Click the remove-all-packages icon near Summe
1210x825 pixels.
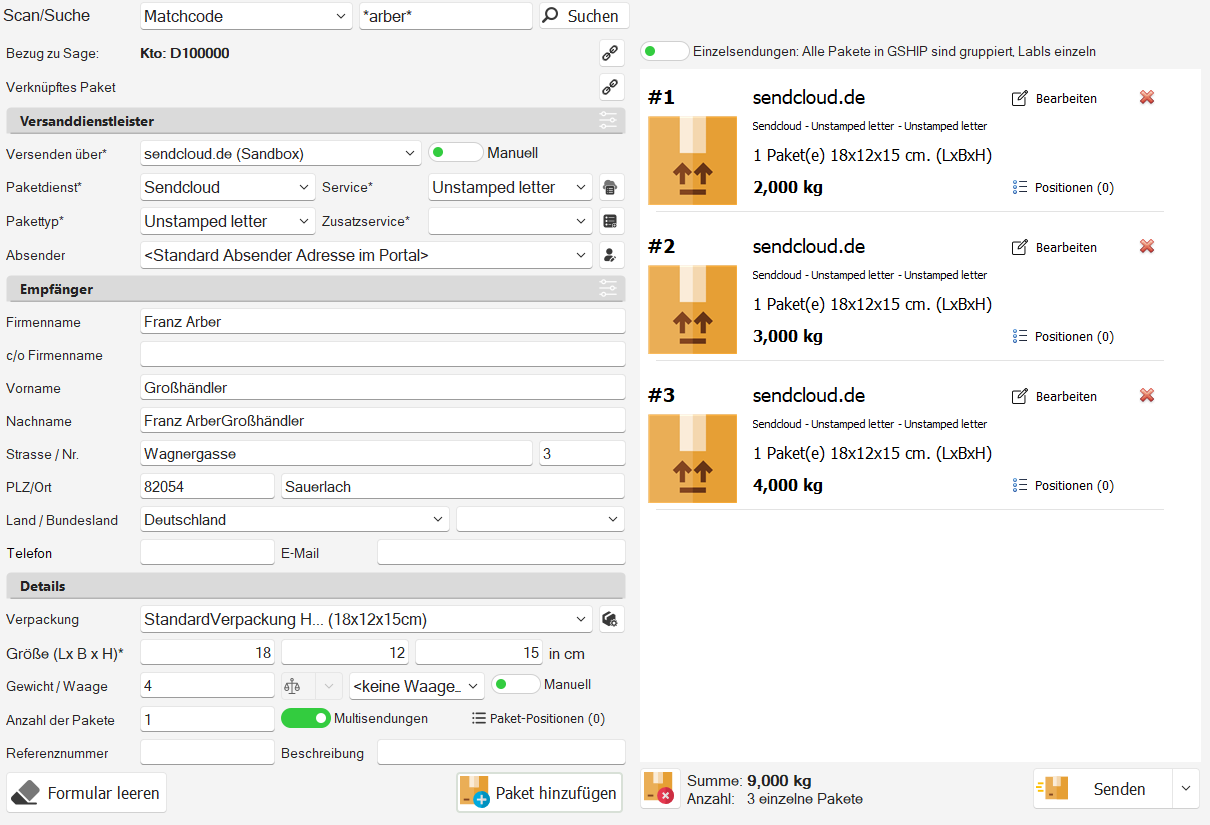[659, 788]
